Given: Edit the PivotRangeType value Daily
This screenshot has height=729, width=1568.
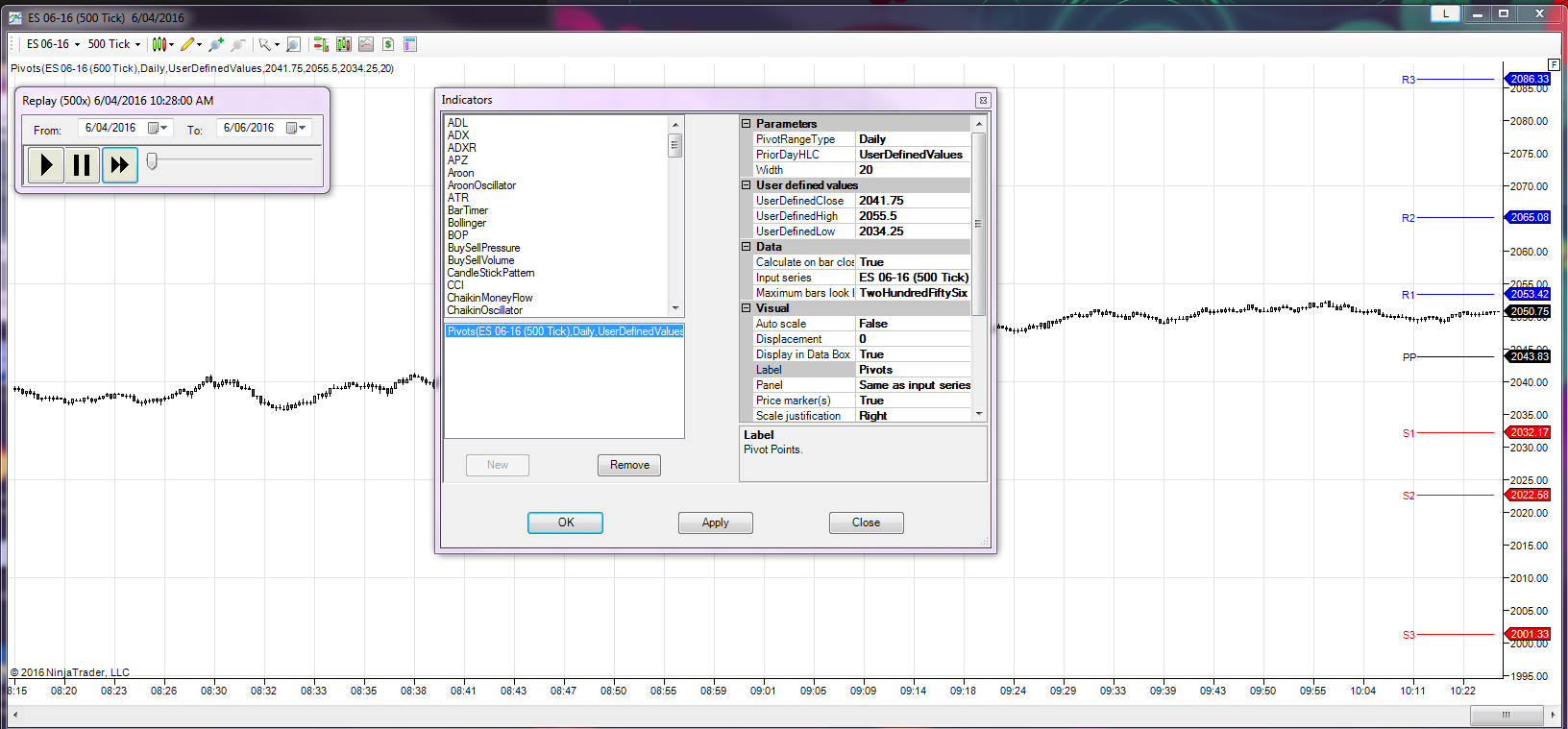Looking at the screenshot, I should [913, 139].
